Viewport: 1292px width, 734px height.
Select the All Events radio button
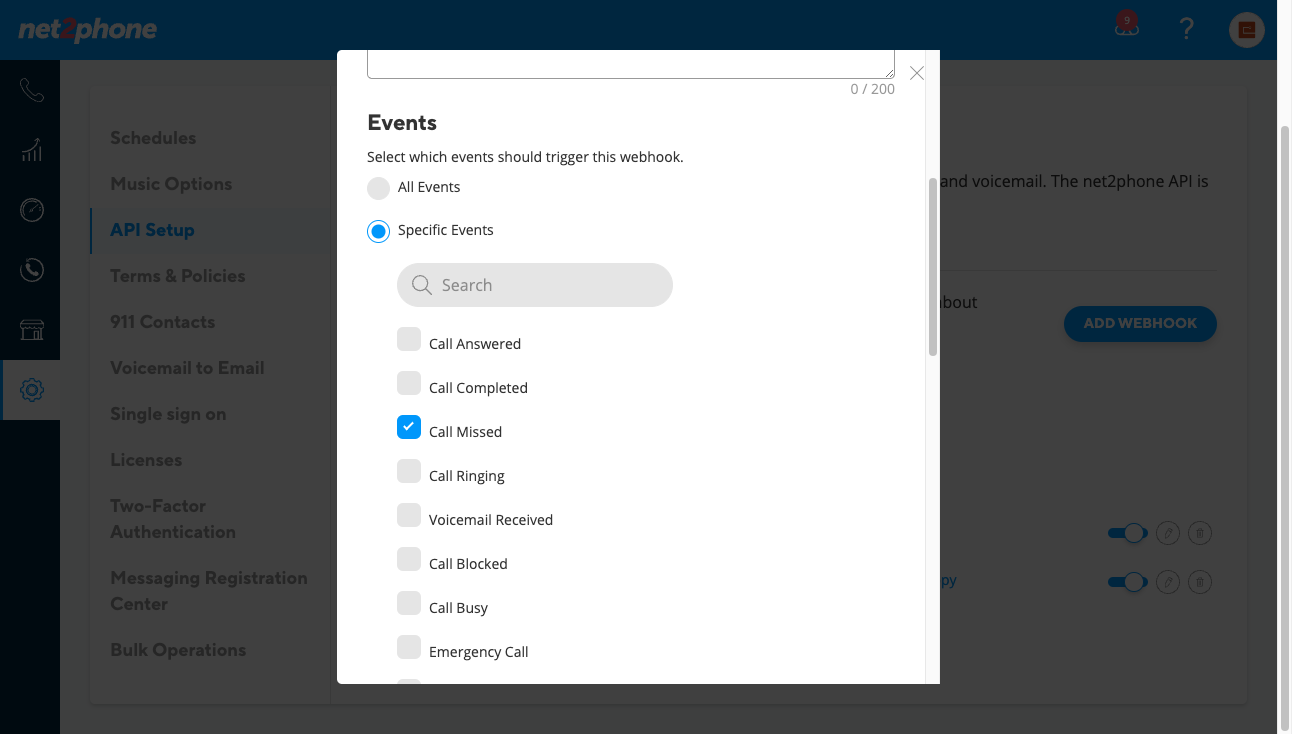[x=378, y=188]
